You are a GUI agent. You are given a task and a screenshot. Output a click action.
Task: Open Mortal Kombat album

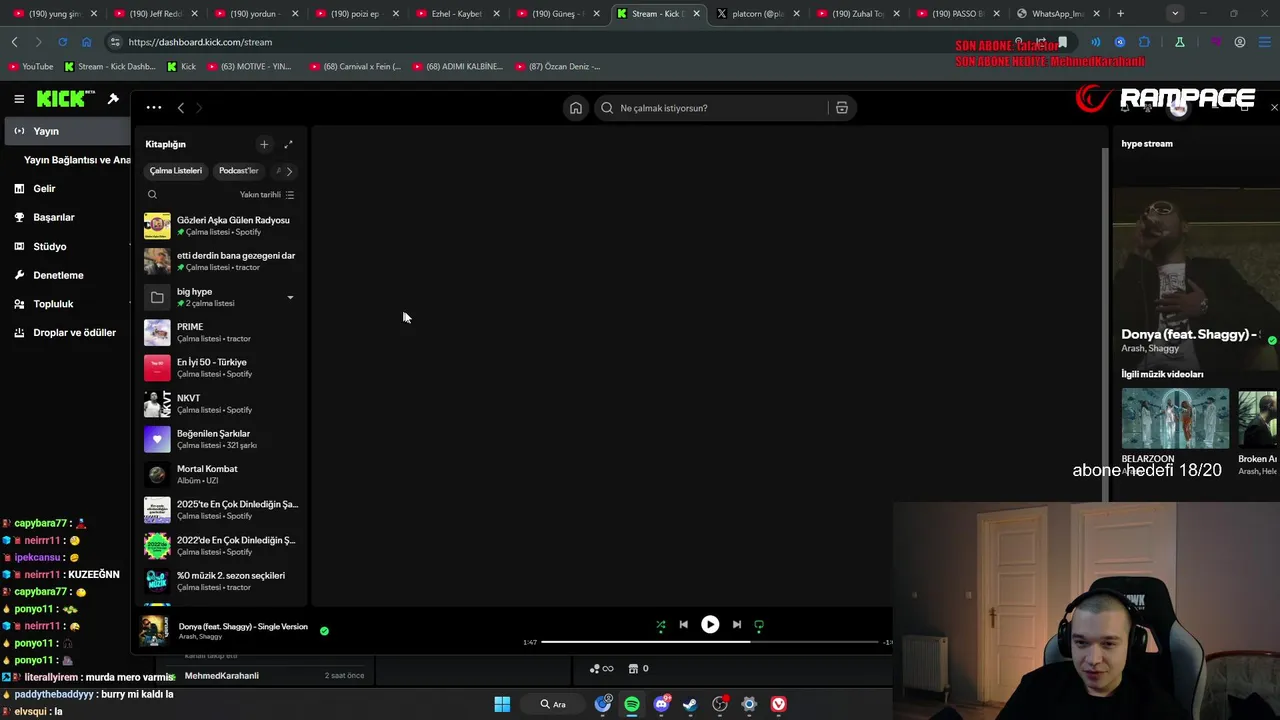point(221,474)
